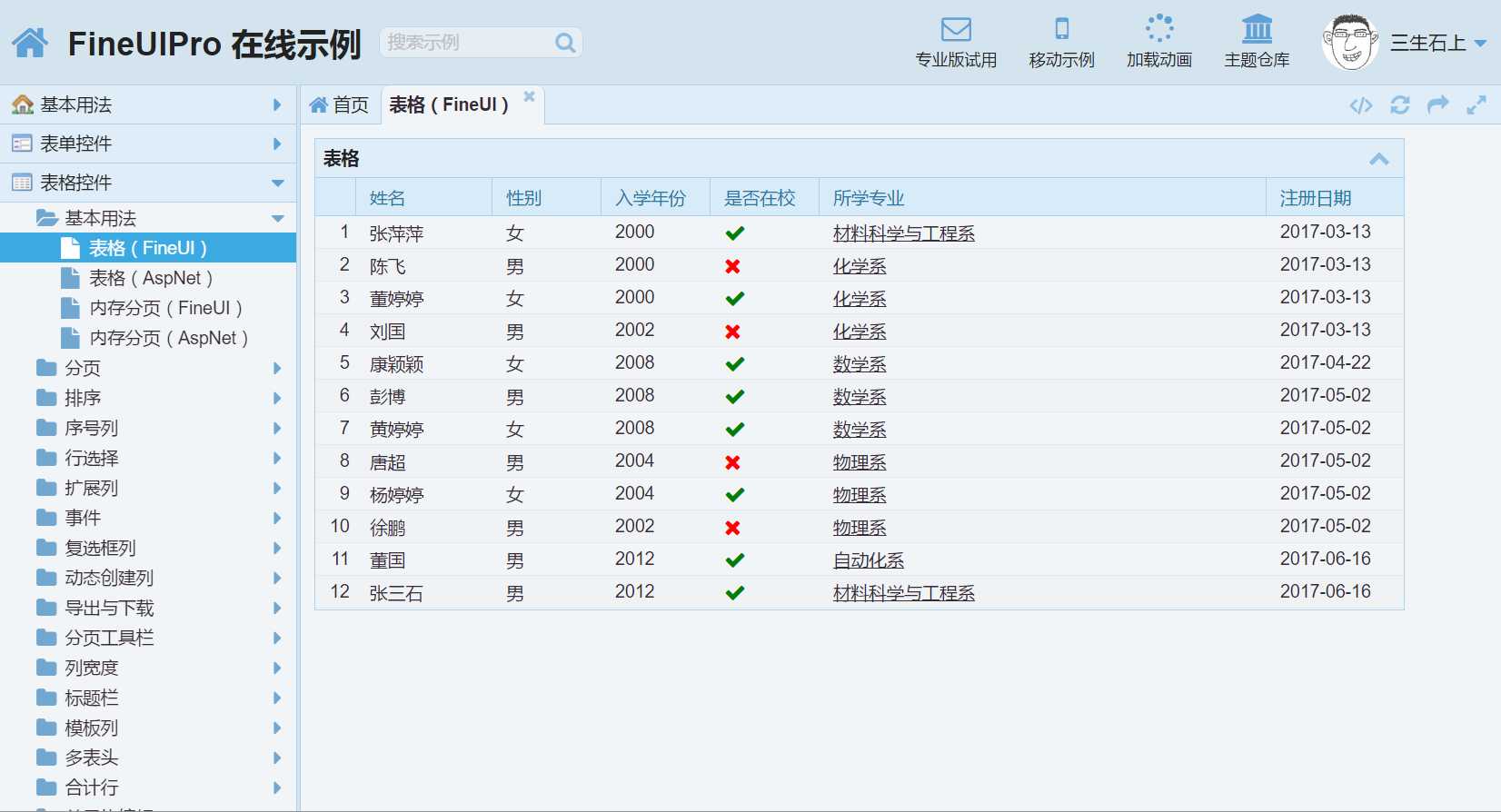The image size is (1501, 812).
Task: Switch to the 首页 tab
Action: [x=339, y=105]
